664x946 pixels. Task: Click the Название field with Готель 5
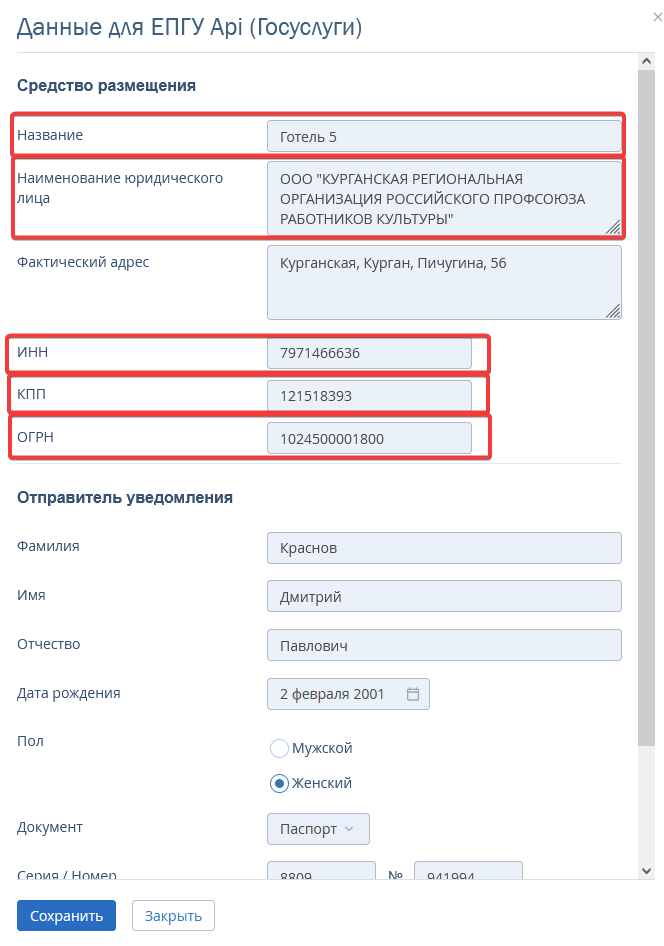point(444,136)
